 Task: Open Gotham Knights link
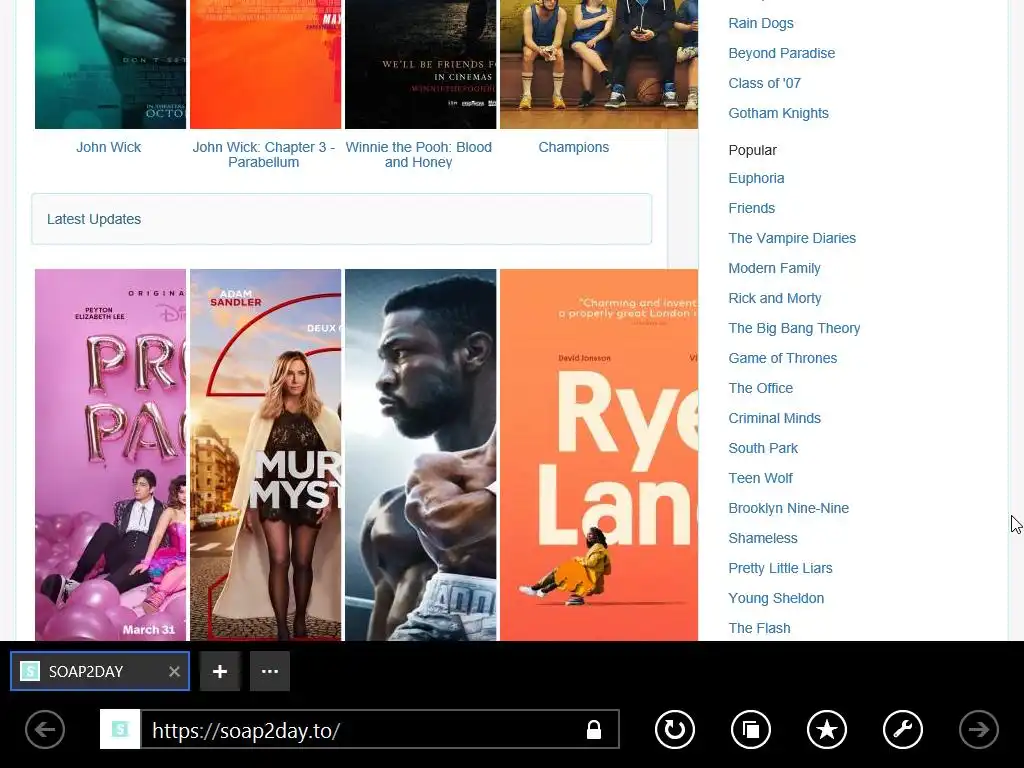[x=778, y=113]
